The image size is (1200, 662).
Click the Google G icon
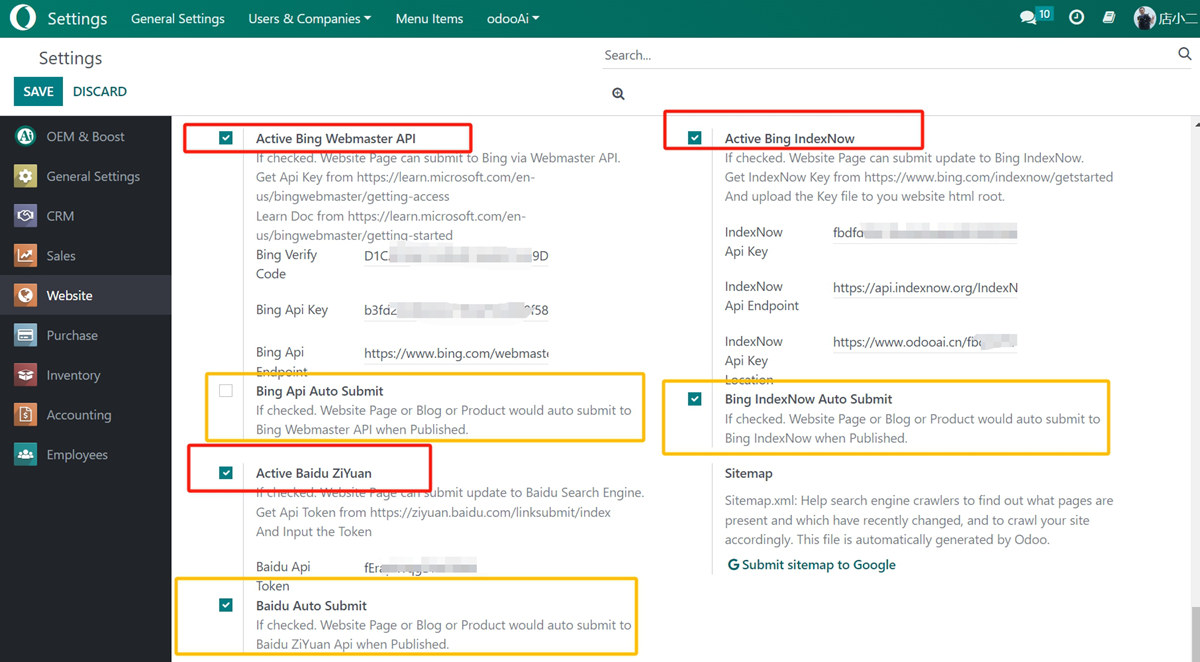coord(733,565)
